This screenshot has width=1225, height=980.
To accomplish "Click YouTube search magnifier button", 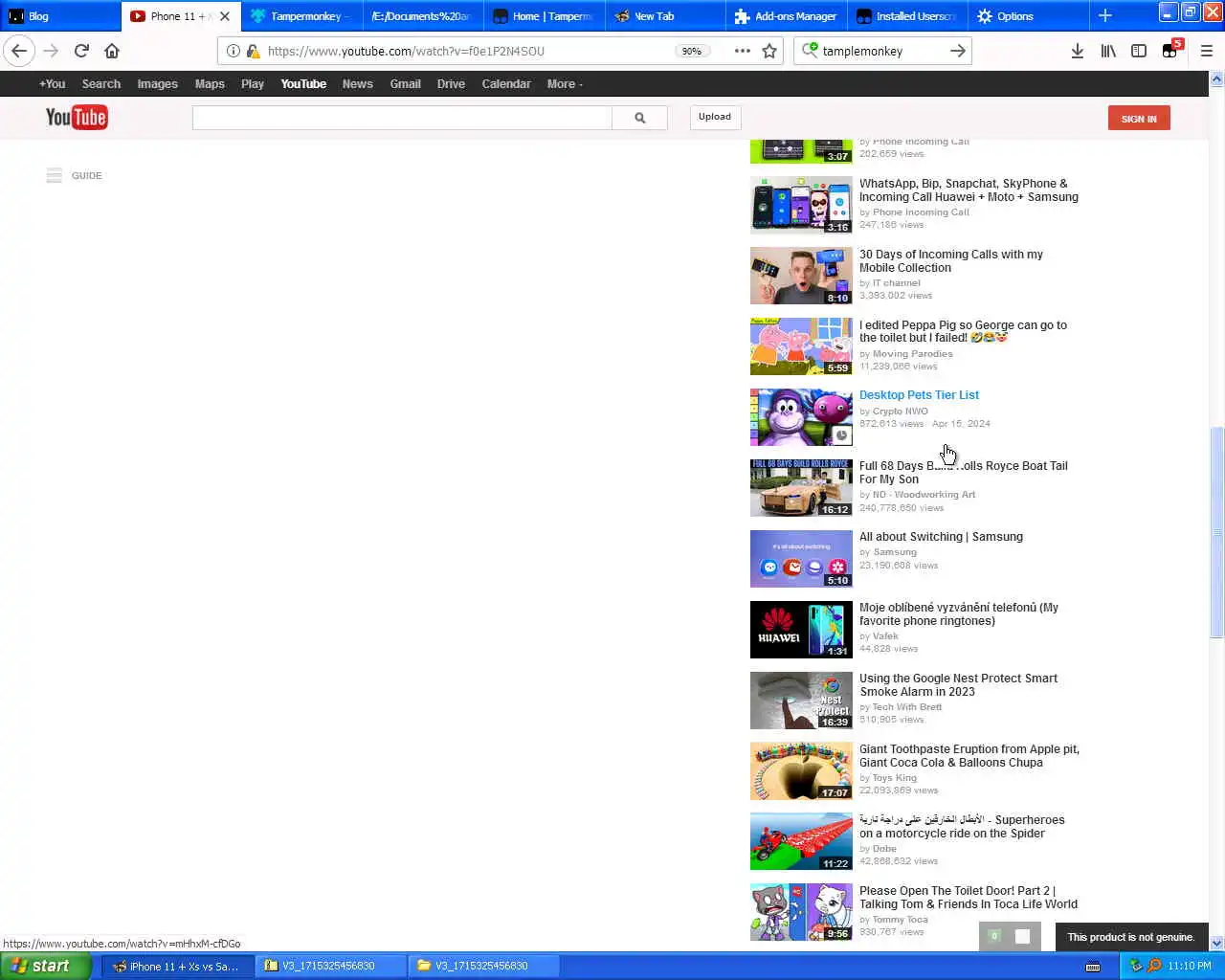I will 639,118.
